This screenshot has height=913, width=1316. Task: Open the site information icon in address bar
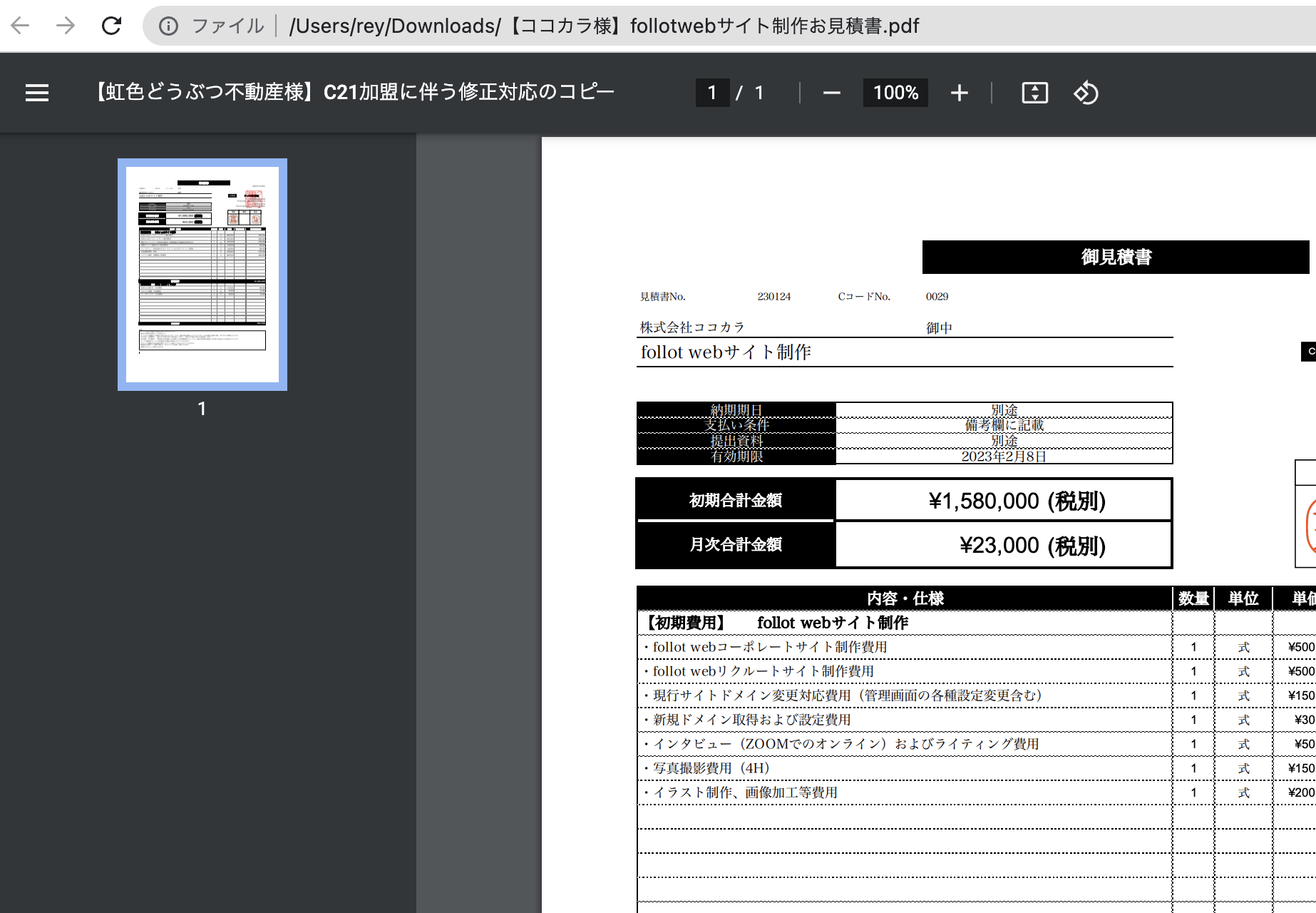pos(168,26)
